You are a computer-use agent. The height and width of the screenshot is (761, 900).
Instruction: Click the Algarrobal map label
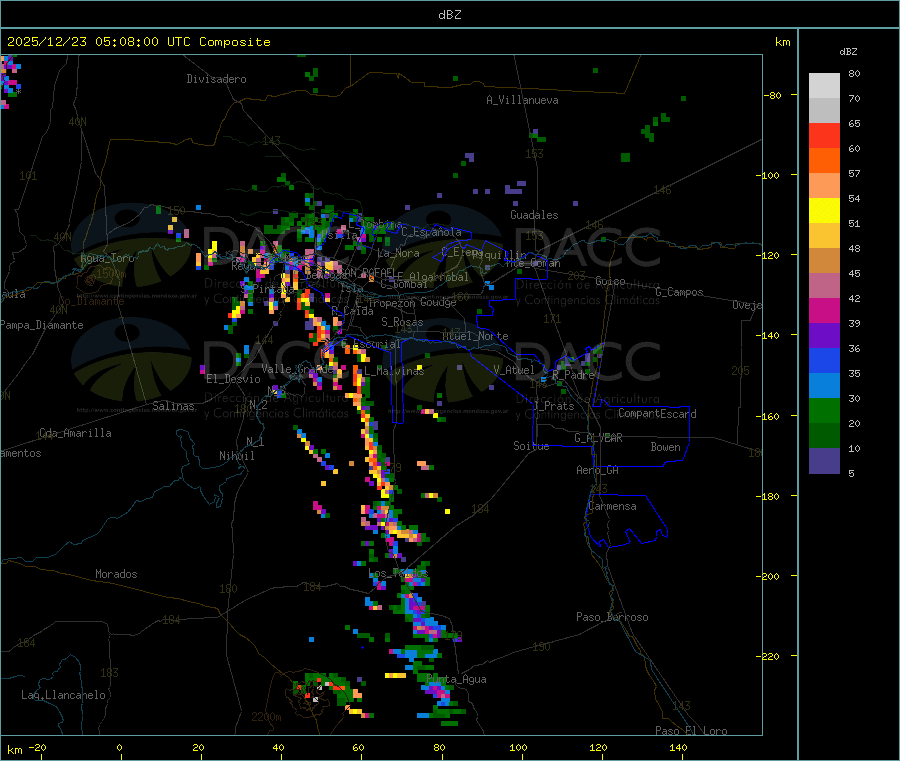pos(439,277)
